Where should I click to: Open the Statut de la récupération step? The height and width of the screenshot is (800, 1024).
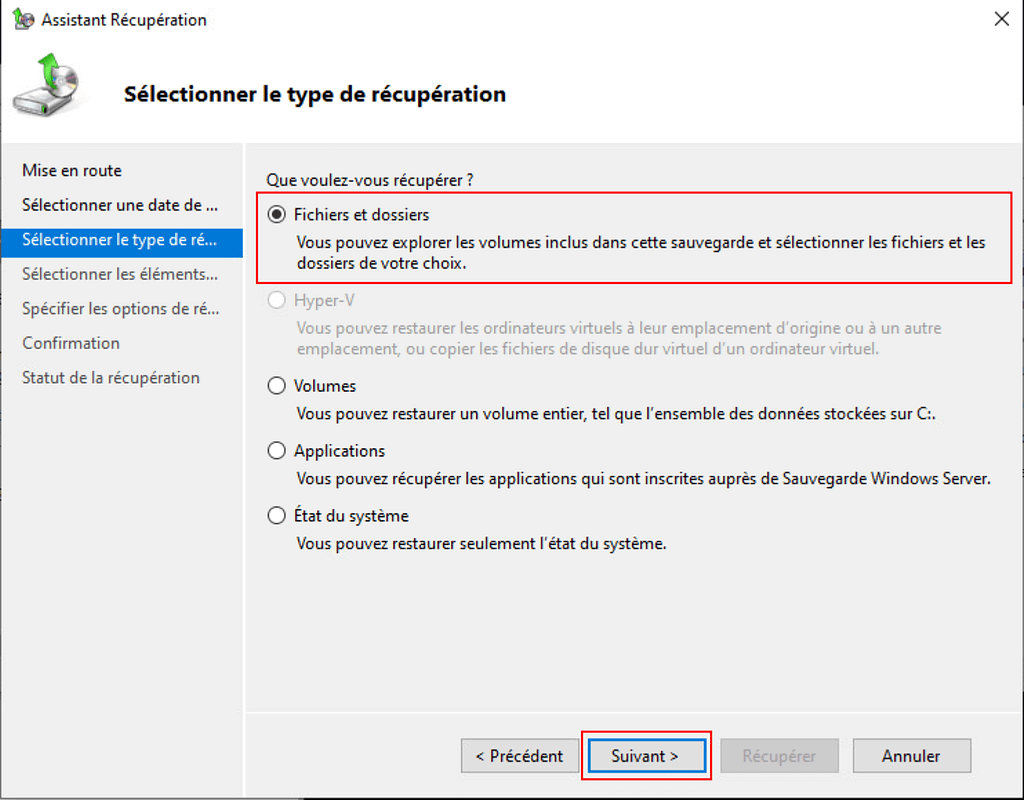[x=111, y=378]
